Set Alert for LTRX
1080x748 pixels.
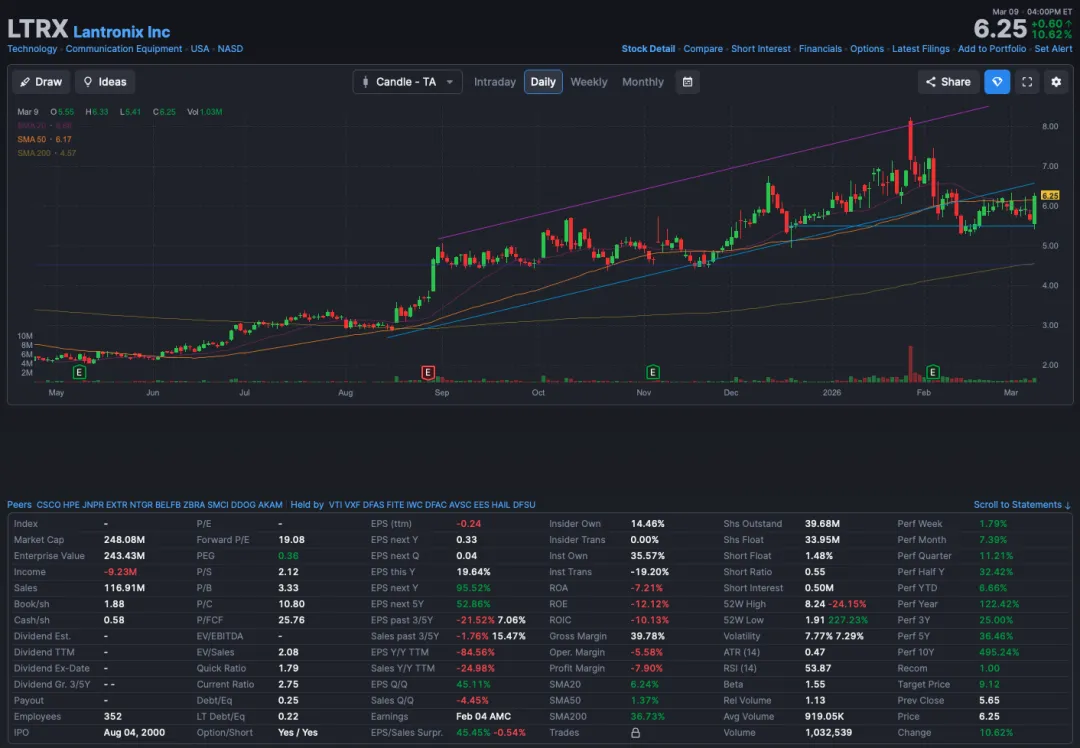1053,49
